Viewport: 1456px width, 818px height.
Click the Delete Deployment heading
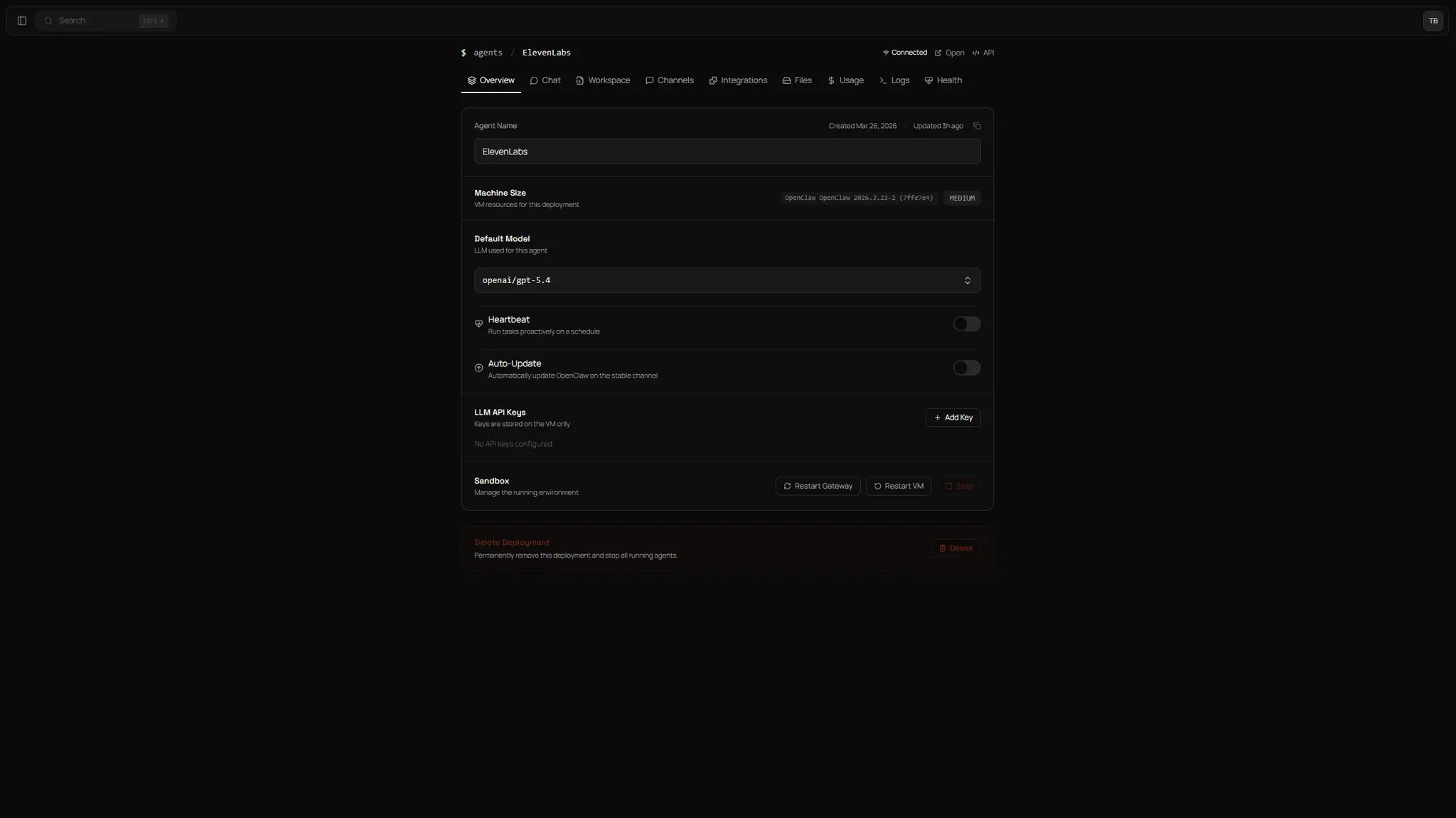click(512, 543)
